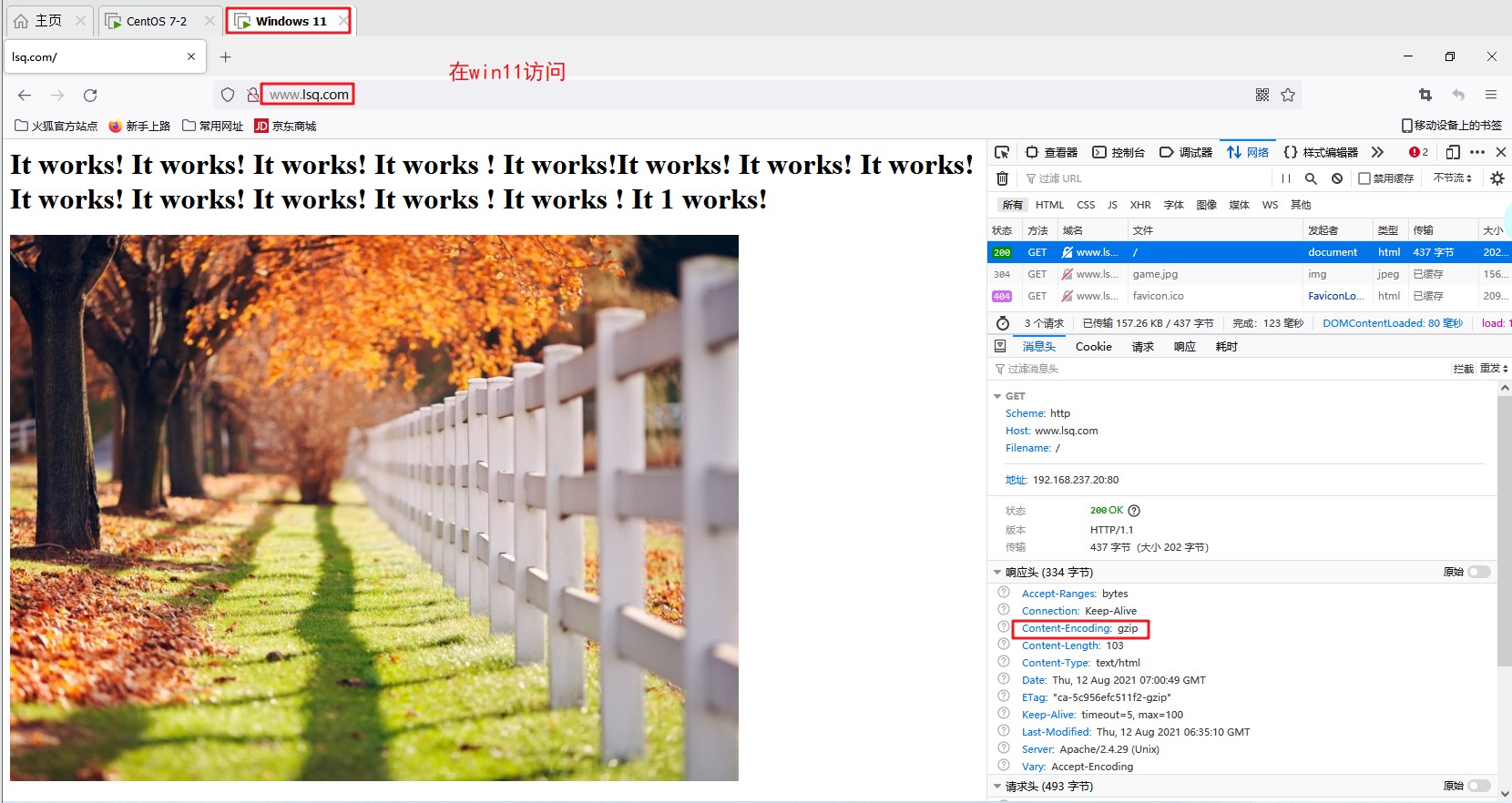Image resolution: width=1512 pixels, height=803 pixels.
Task: Take a screenshot with the crop icon
Action: coord(1425,95)
